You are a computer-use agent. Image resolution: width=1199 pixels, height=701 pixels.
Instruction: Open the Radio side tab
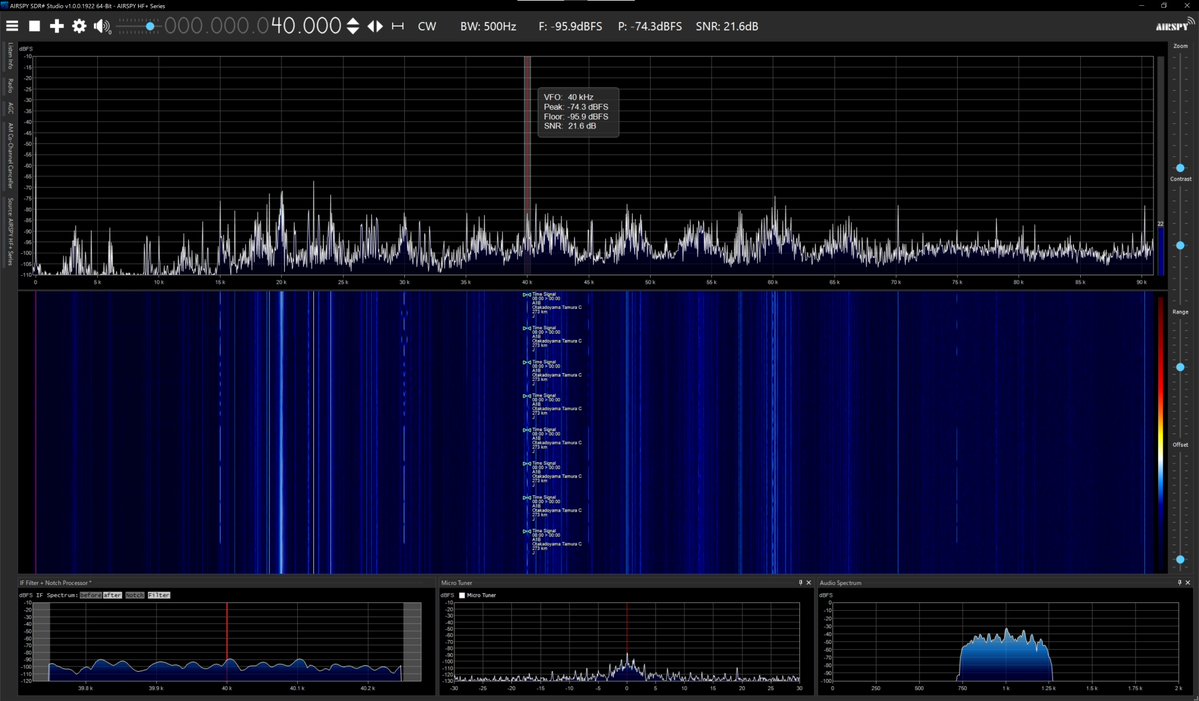[x=11, y=86]
